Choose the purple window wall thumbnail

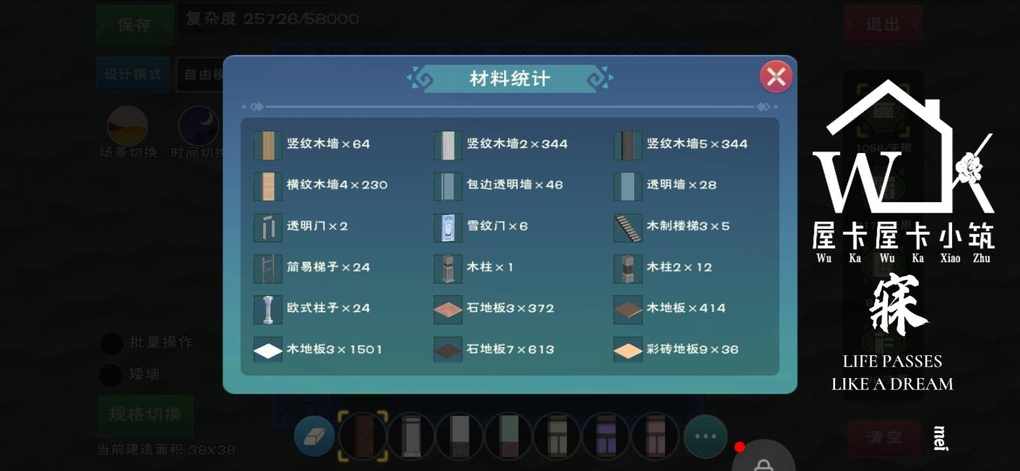click(x=607, y=436)
